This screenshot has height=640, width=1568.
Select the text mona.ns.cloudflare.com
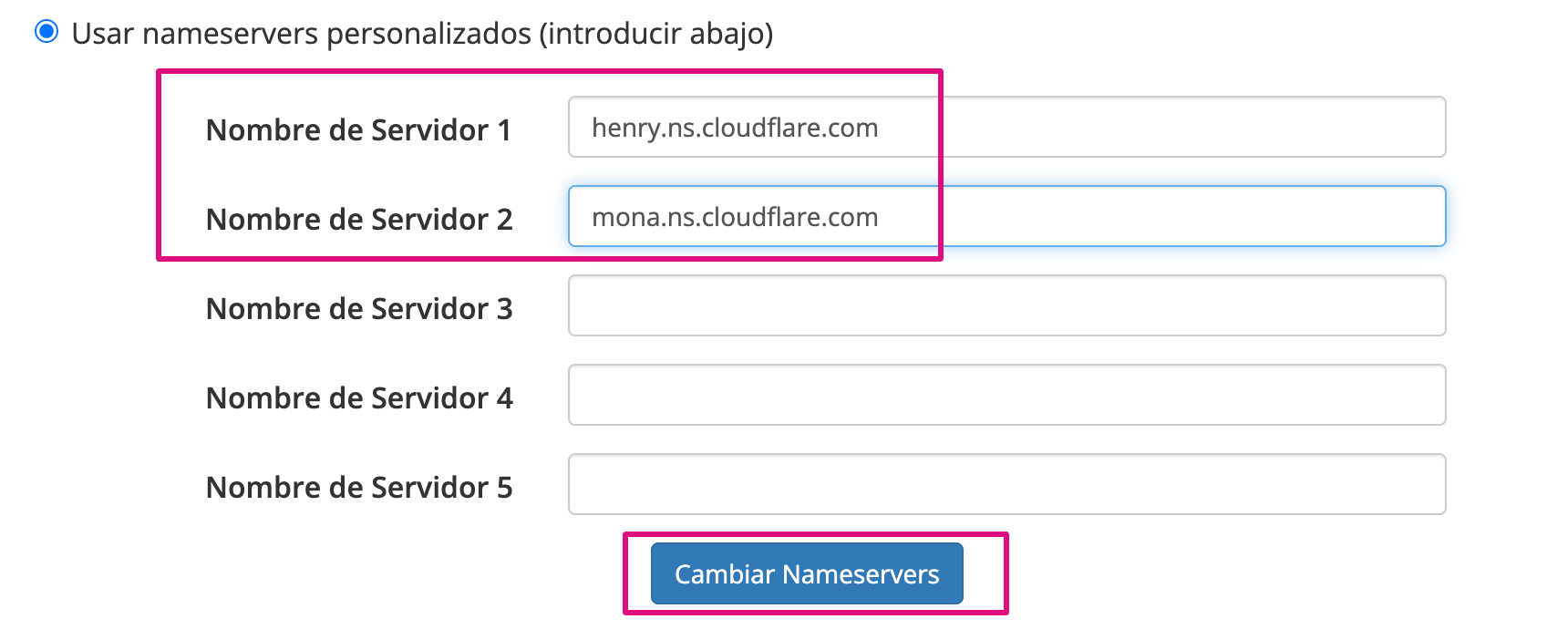pos(735,216)
